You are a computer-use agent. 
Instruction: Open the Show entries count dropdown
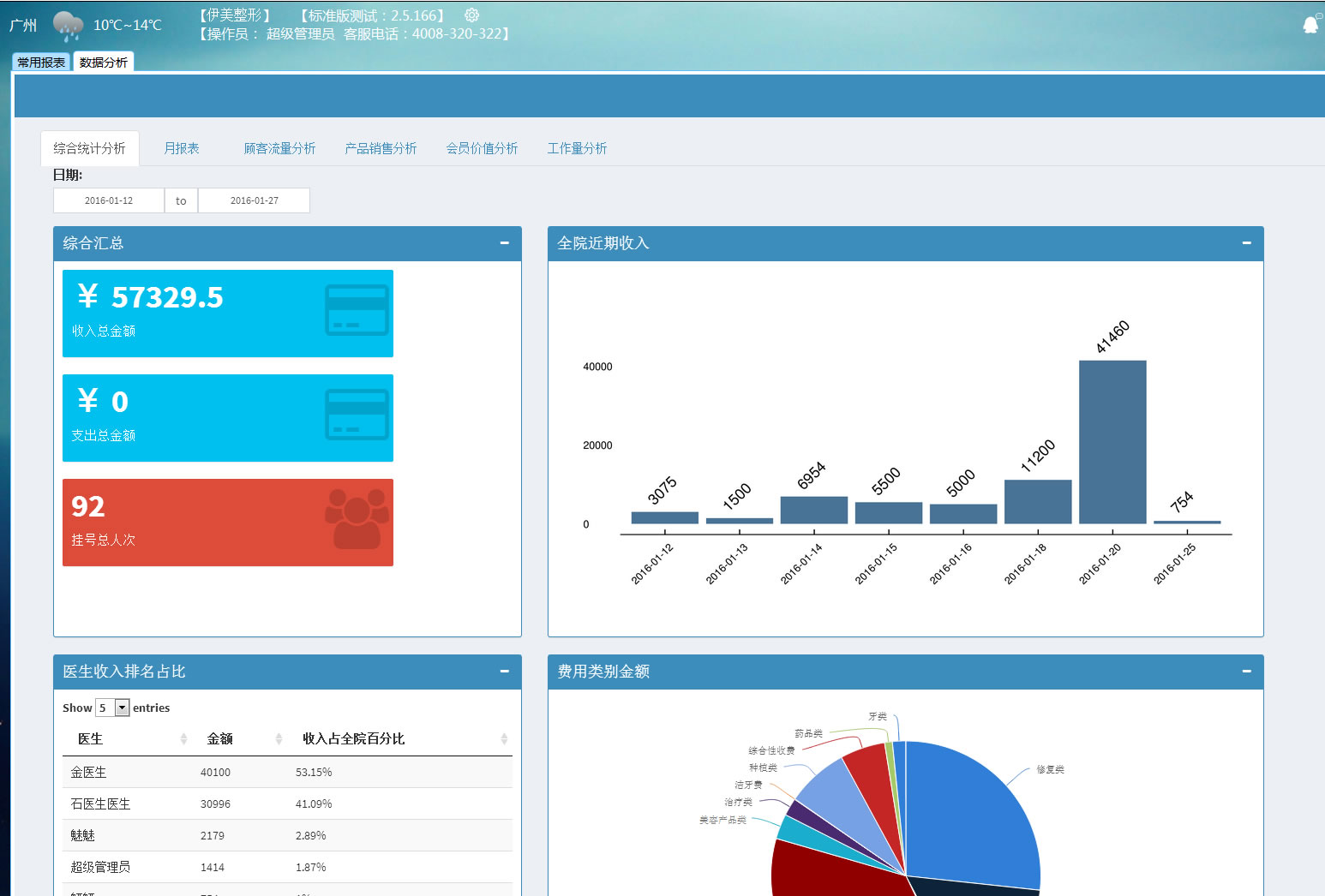tap(112, 708)
